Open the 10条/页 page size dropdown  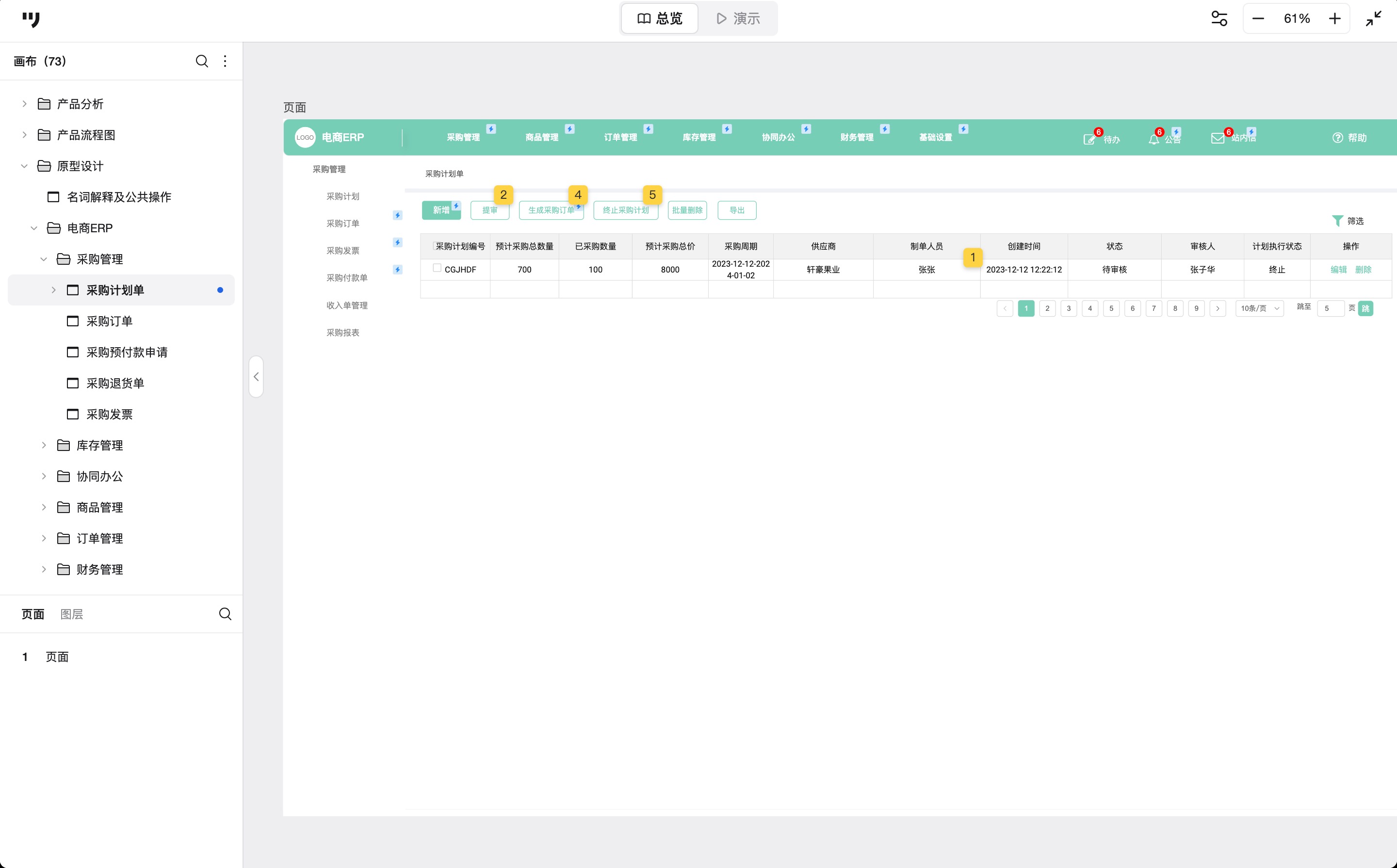click(1259, 308)
